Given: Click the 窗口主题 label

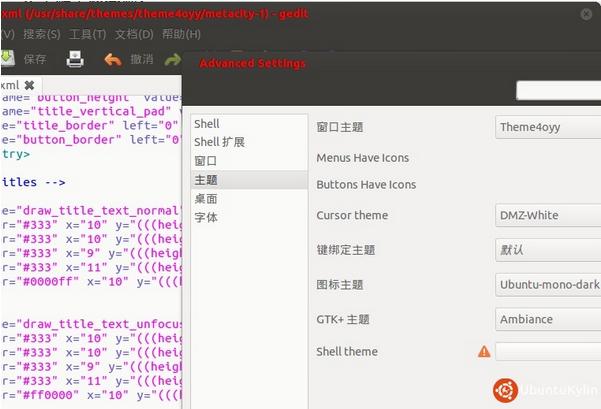Looking at the screenshot, I should click(x=340, y=127).
